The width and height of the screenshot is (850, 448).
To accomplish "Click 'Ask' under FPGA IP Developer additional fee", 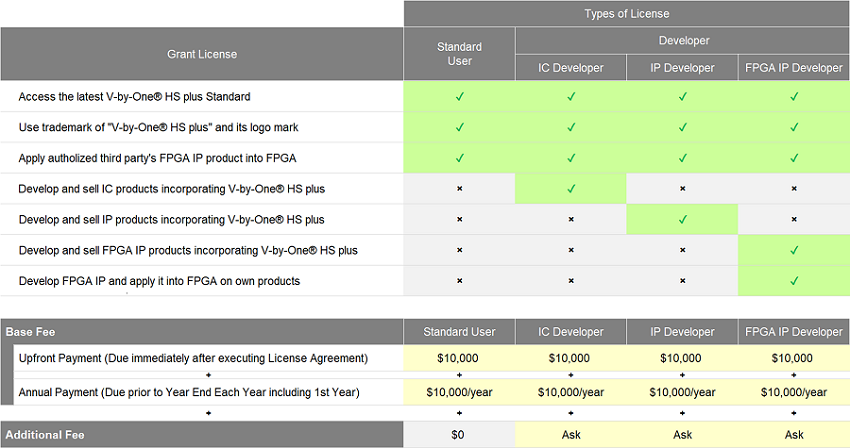I will click(794, 435).
